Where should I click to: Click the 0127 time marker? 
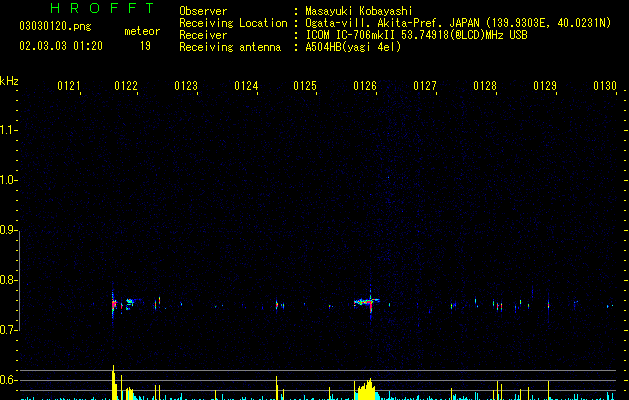[x=425, y=86]
